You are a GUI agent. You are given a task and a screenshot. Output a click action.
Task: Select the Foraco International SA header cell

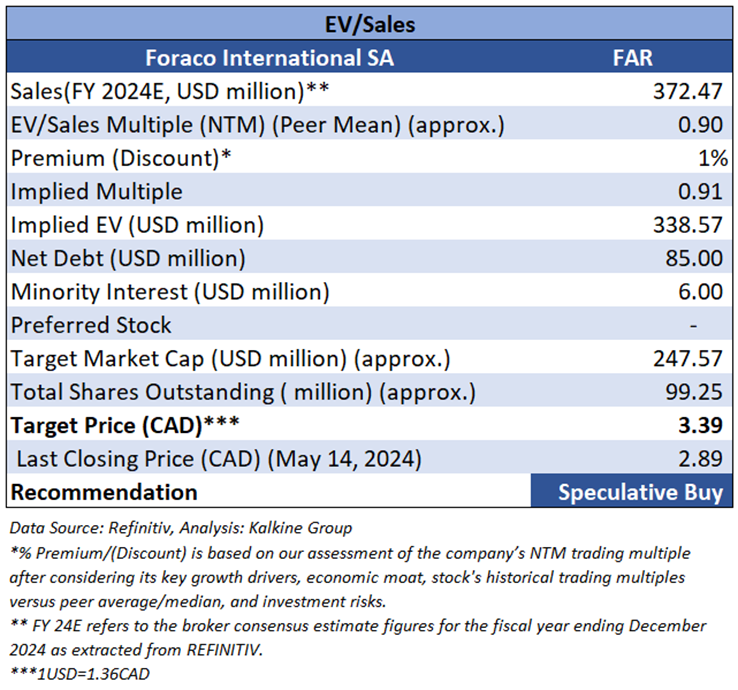(269, 58)
